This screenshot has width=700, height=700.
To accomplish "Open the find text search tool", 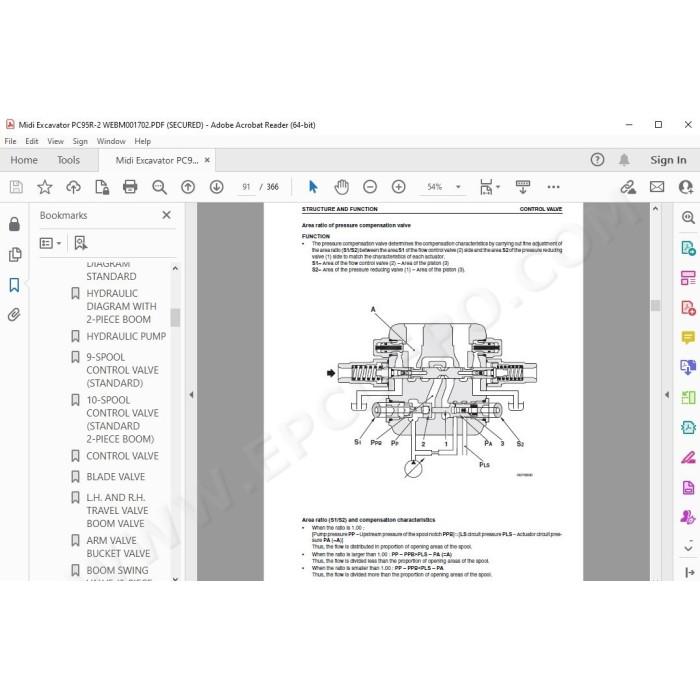I will 159,187.
